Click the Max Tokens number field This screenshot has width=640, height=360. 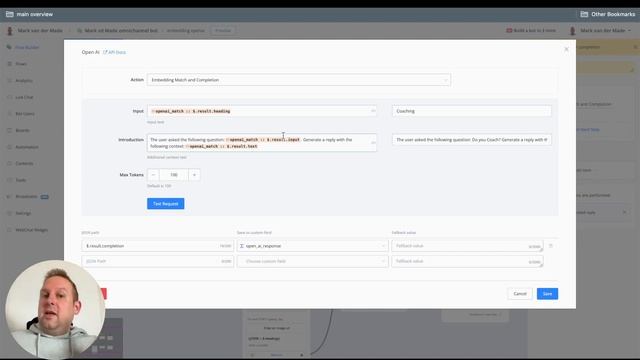pos(174,175)
